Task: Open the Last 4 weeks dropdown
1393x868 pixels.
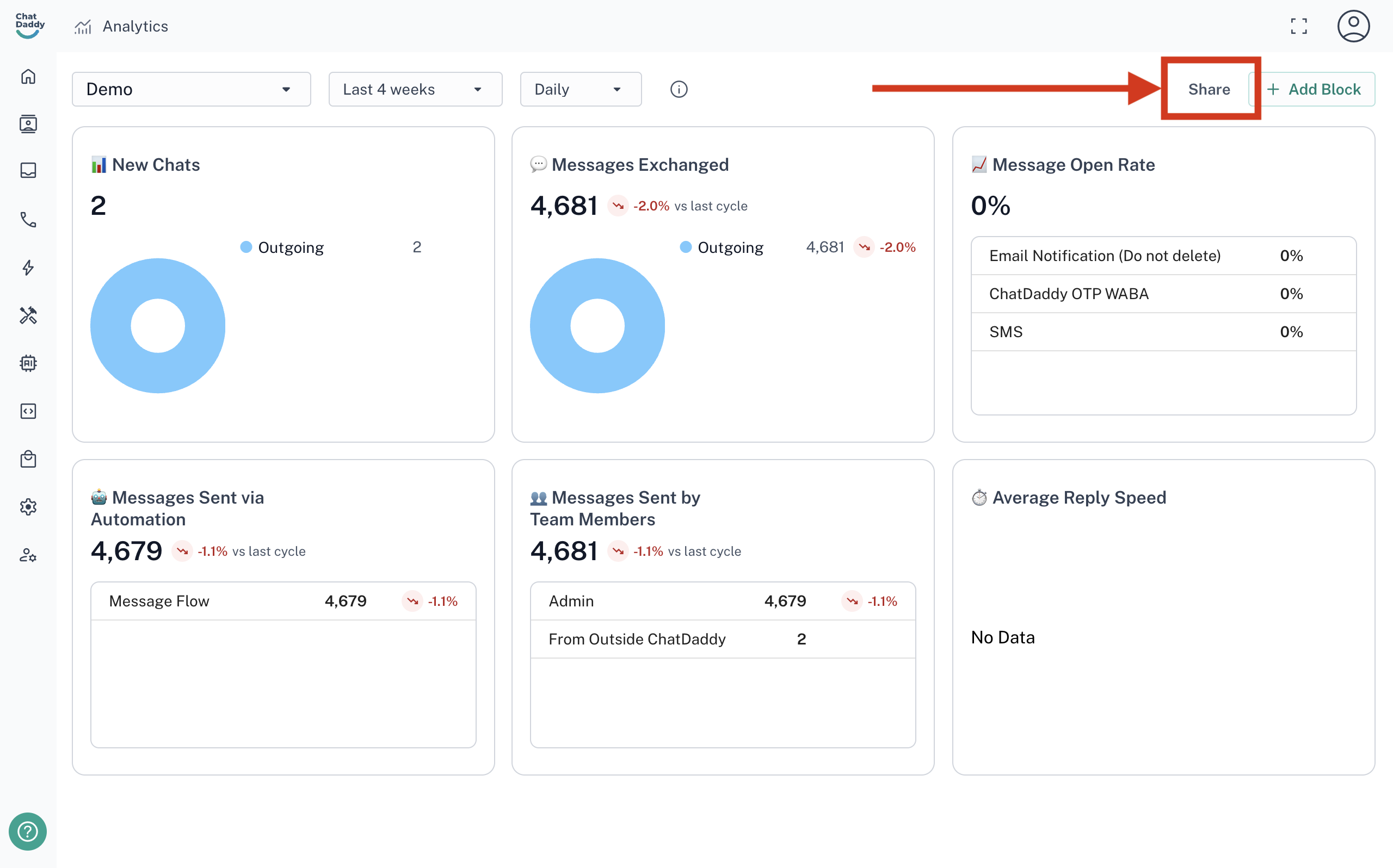Action: [415, 90]
